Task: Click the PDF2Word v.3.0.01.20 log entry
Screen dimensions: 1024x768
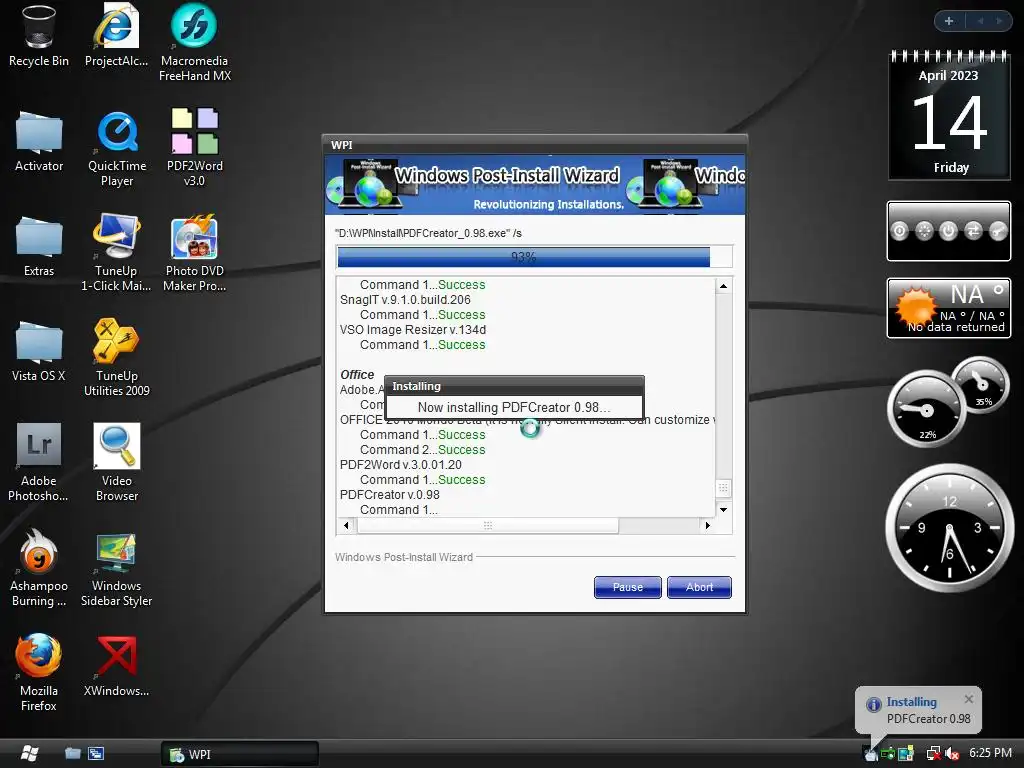Action: (400, 464)
